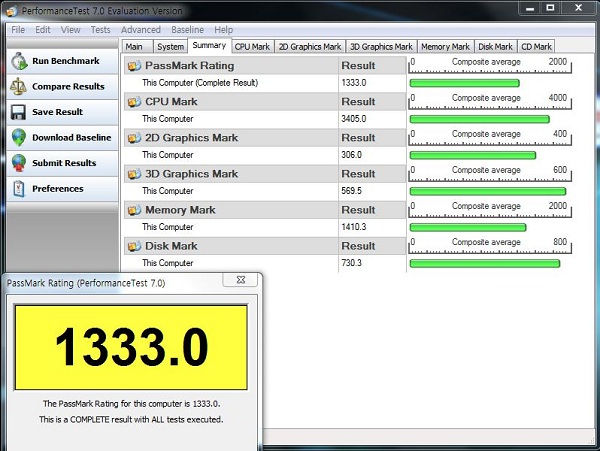Click the Run Benchmark stopwatch icon
The height and width of the screenshot is (451, 600).
coord(19,61)
